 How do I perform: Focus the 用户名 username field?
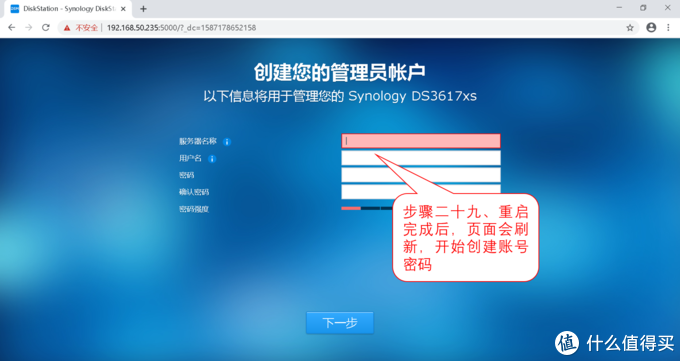[x=421, y=158]
